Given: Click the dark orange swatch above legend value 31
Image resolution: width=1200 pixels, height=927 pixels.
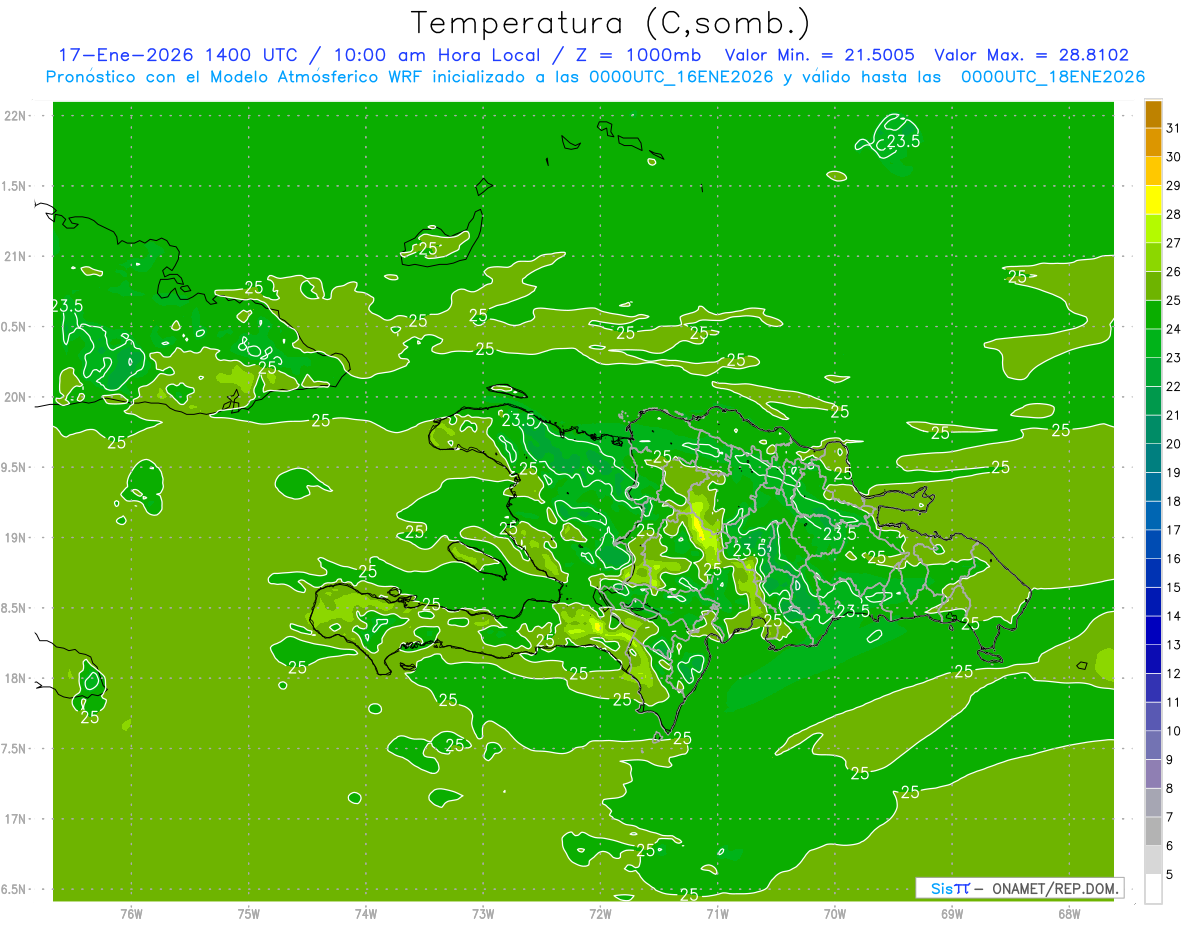Looking at the screenshot, I should point(1153,114).
